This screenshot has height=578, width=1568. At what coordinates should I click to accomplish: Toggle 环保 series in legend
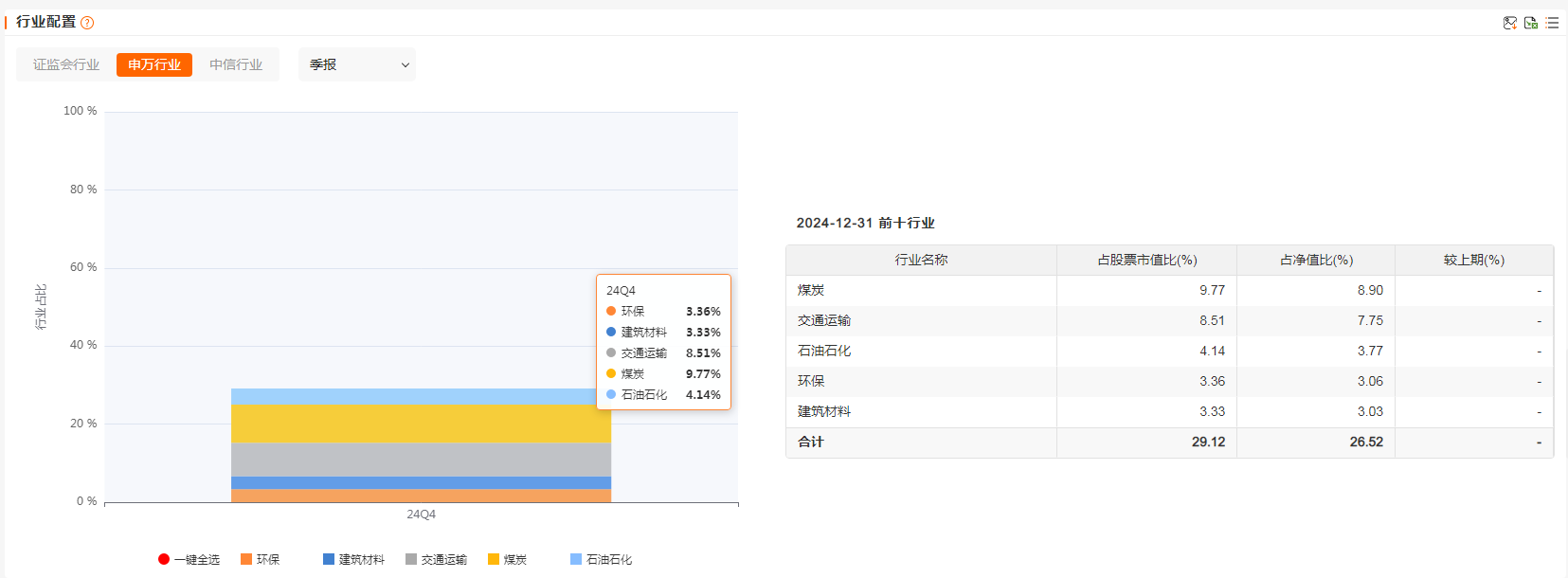(x=261, y=560)
